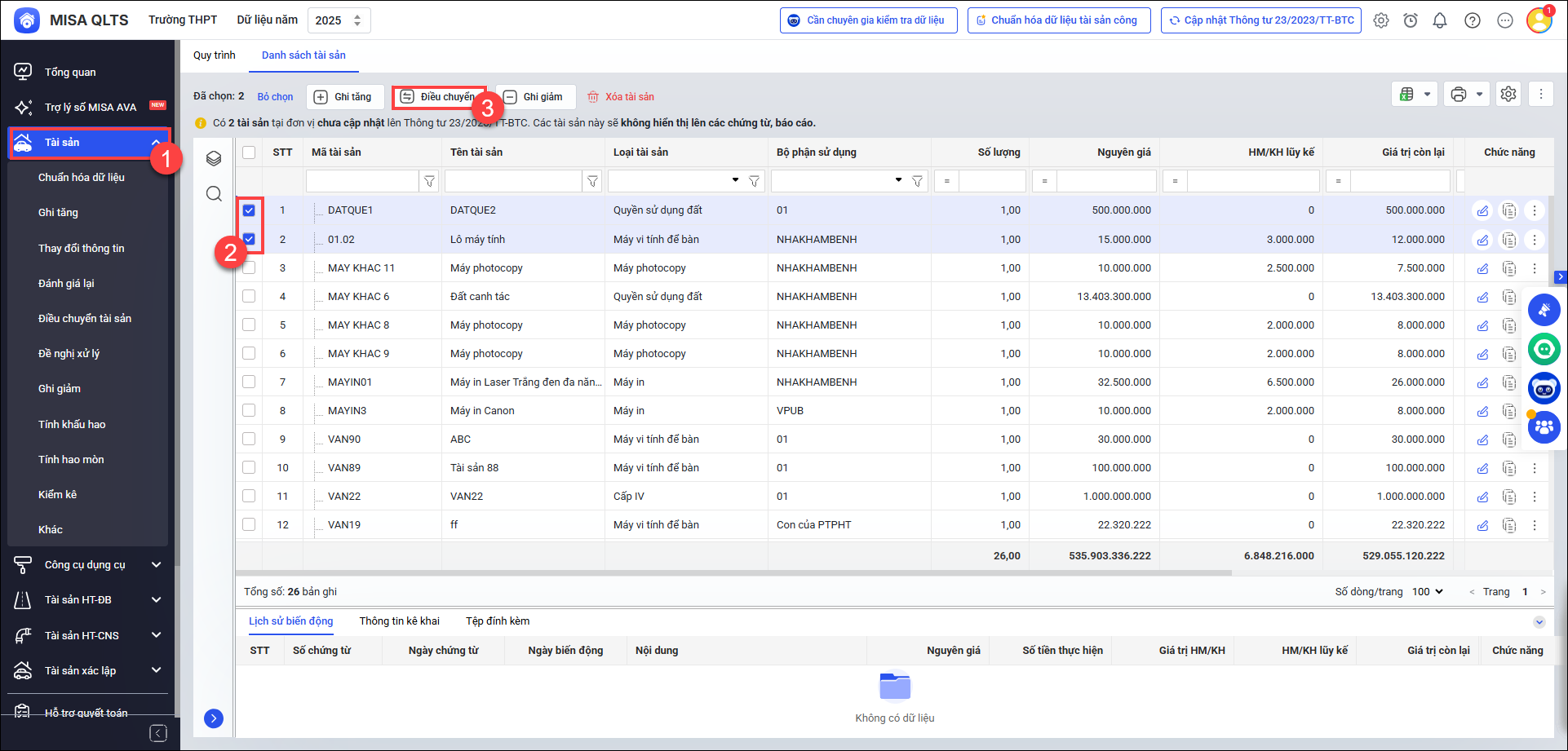
Task: Check the checkbox for MAY KHAC 11
Action: point(249,268)
